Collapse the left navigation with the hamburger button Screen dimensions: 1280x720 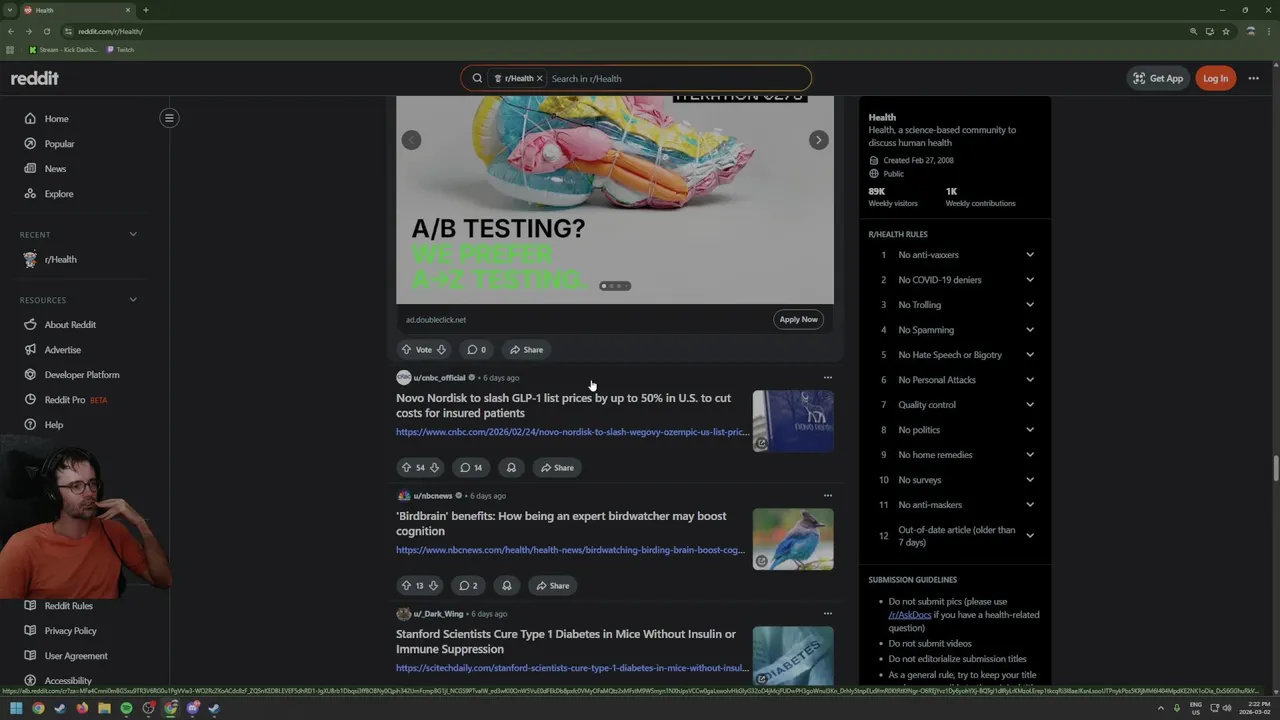click(169, 118)
